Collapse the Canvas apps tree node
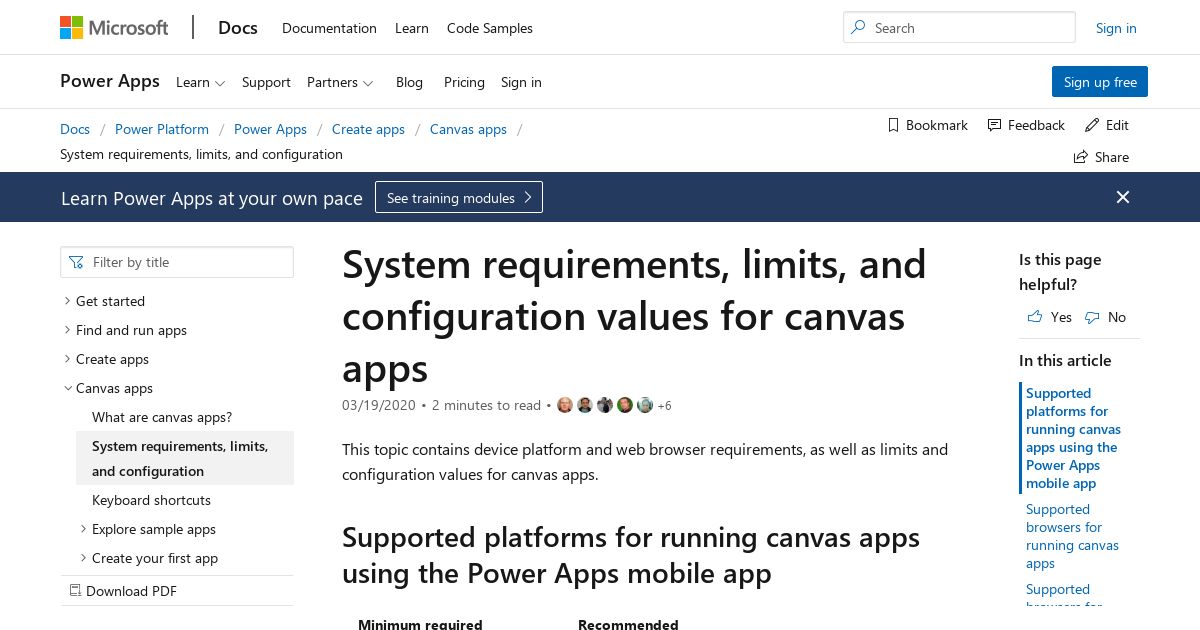The height and width of the screenshot is (630, 1200). 67,388
